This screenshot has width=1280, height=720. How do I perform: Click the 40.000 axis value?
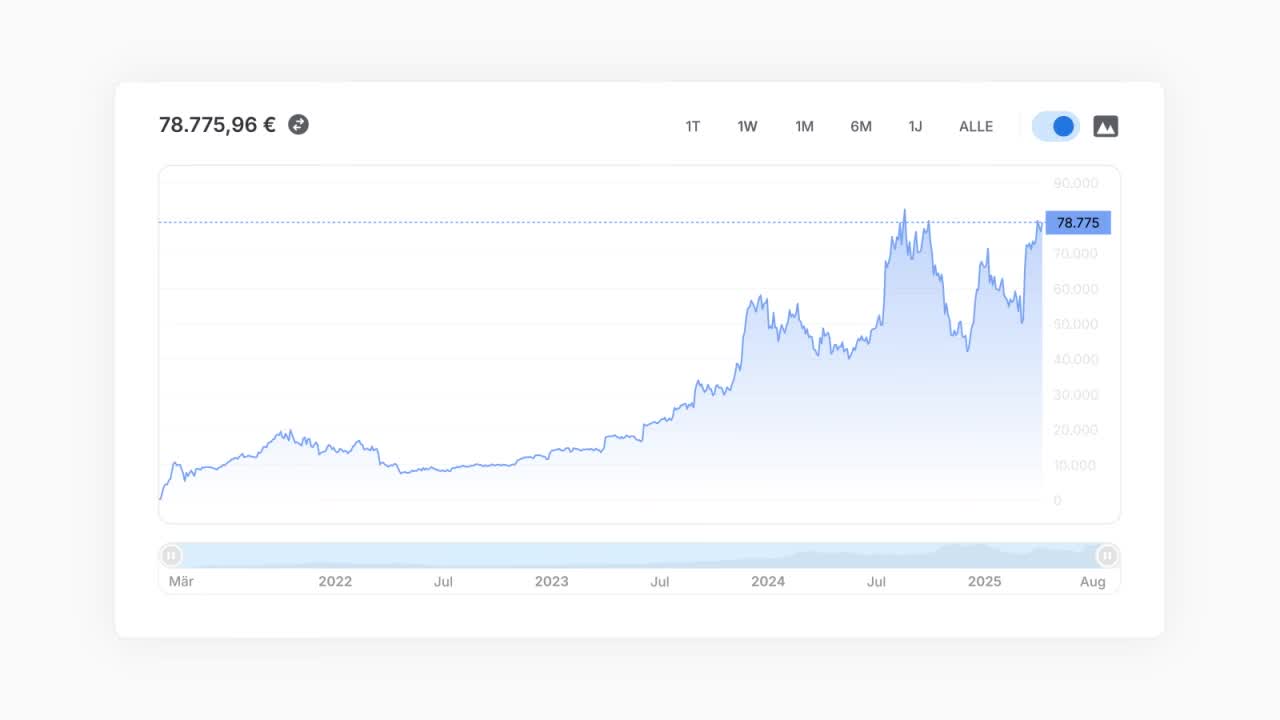(x=1076, y=359)
